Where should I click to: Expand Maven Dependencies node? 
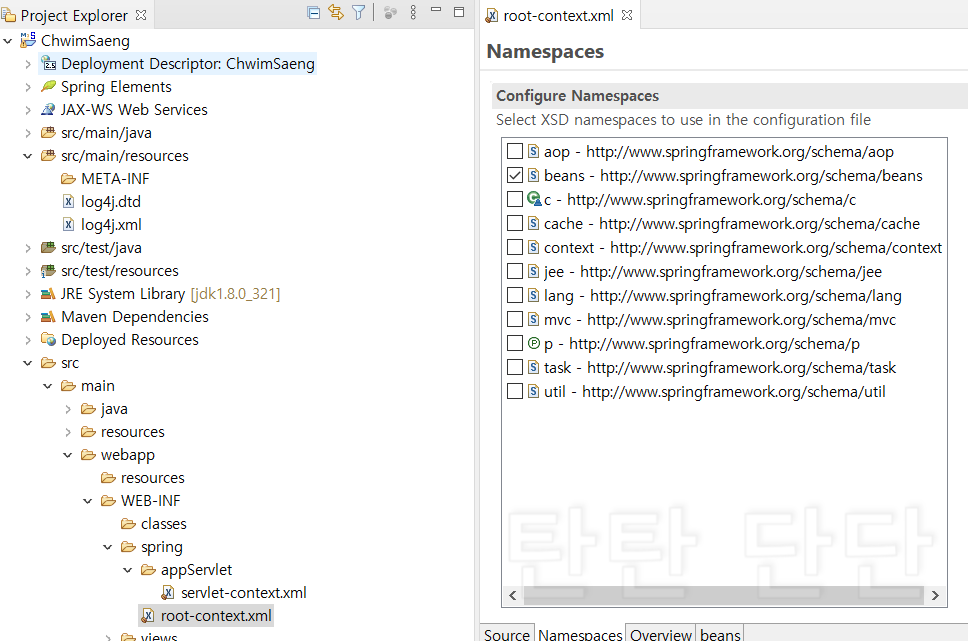[x=28, y=317]
